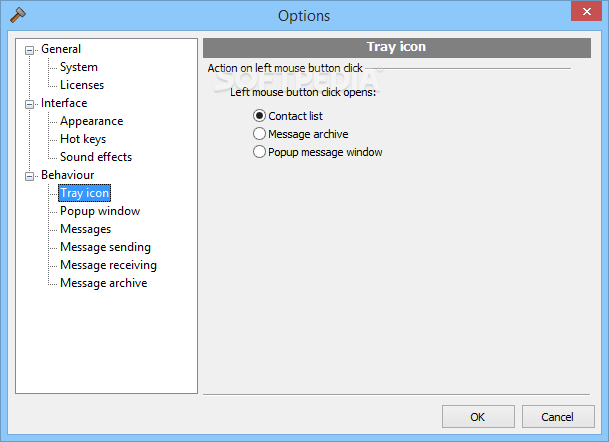Screen dimensions: 609x442
Task: Open Message archive in the tree
Action: coord(104,283)
